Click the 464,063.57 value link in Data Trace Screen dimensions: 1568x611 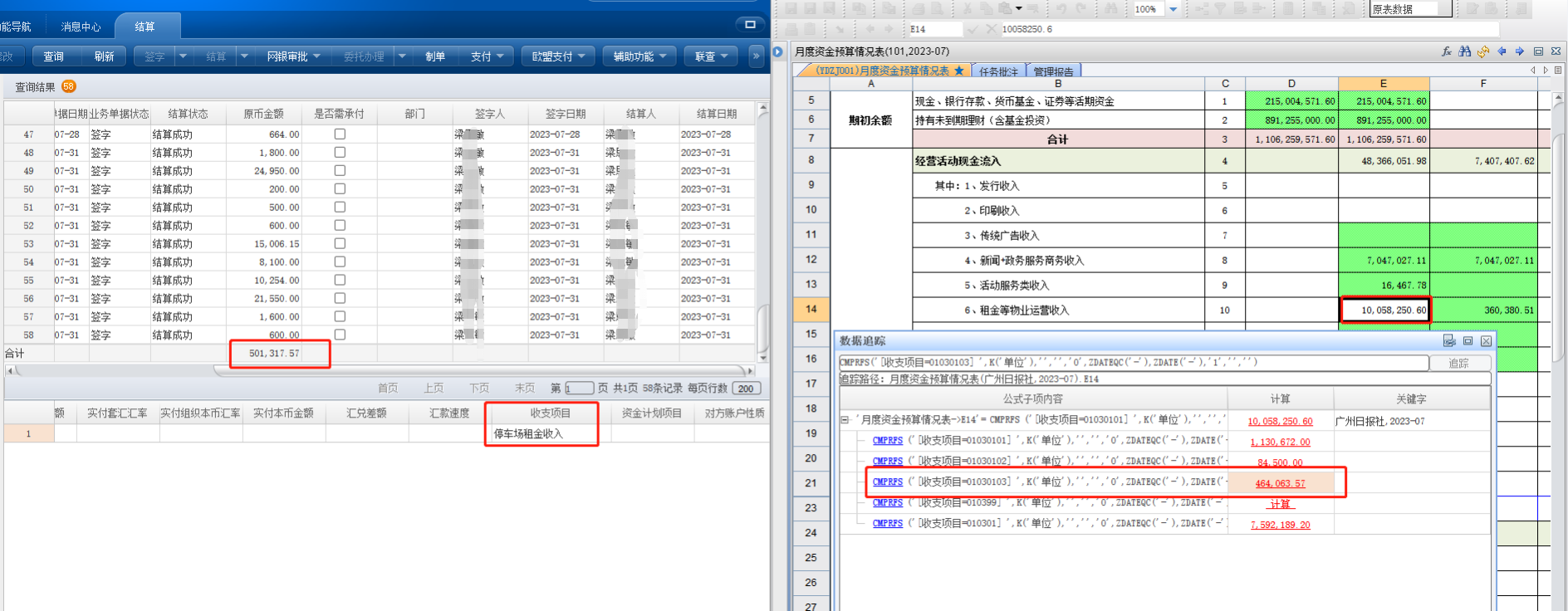1280,483
